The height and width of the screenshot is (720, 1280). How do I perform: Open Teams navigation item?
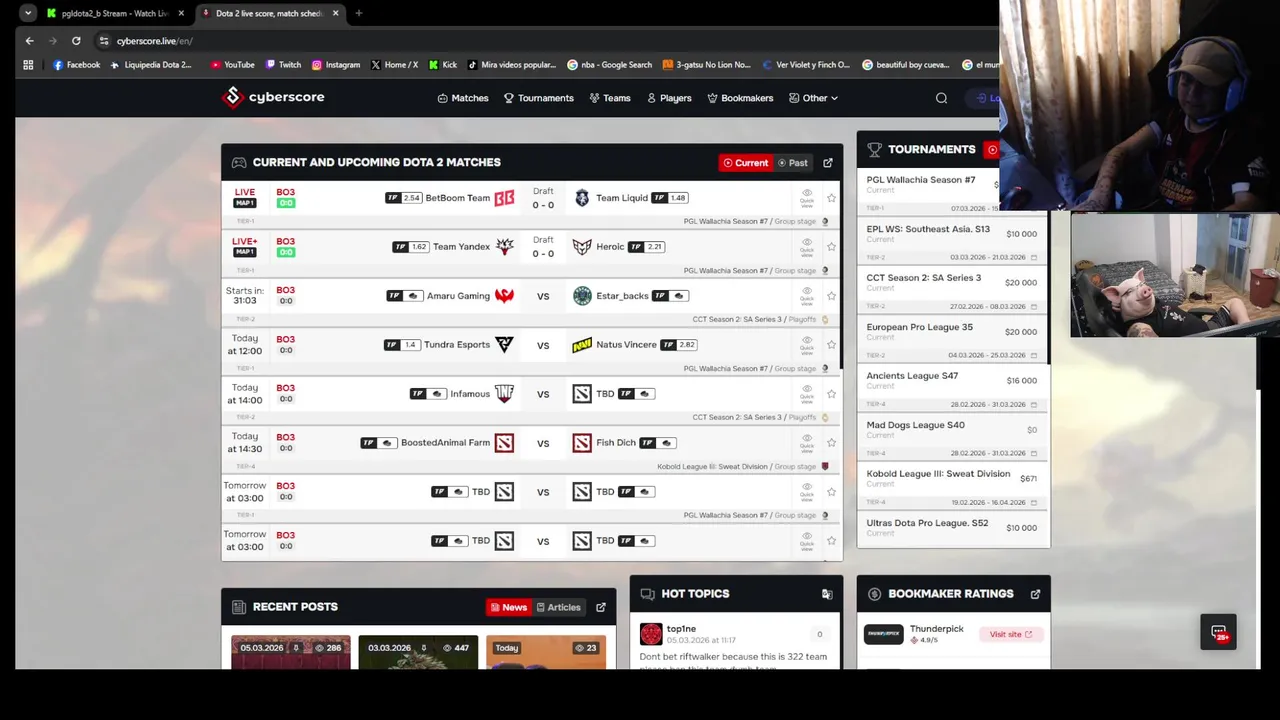click(610, 98)
